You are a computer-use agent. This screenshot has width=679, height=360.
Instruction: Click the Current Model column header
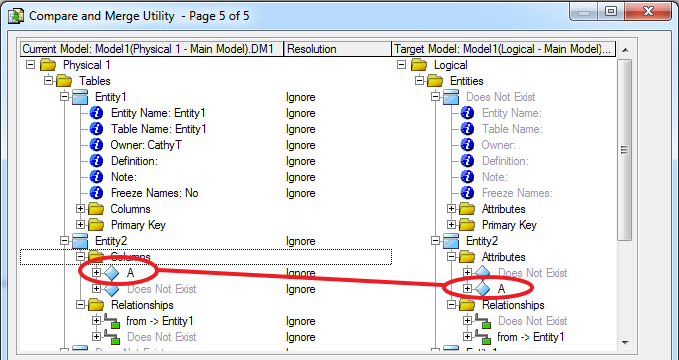tap(152, 49)
